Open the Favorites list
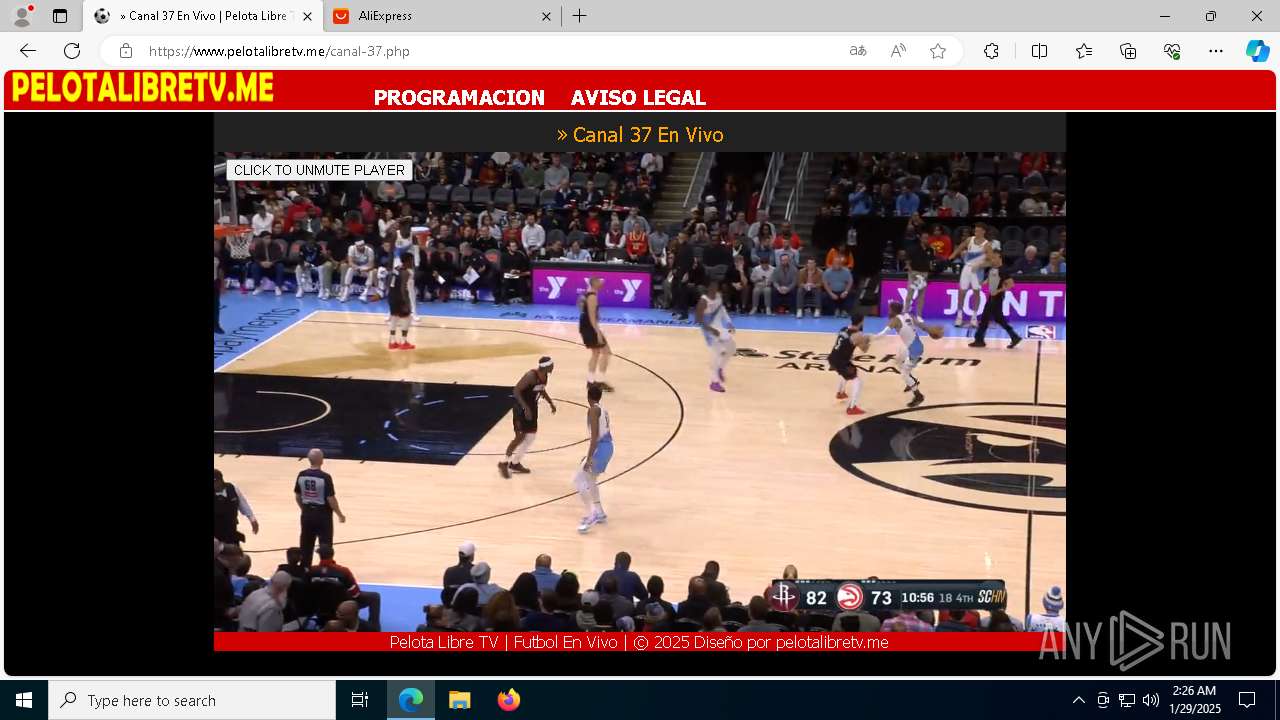The image size is (1280, 720). pyautogui.click(x=1084, y=51)
